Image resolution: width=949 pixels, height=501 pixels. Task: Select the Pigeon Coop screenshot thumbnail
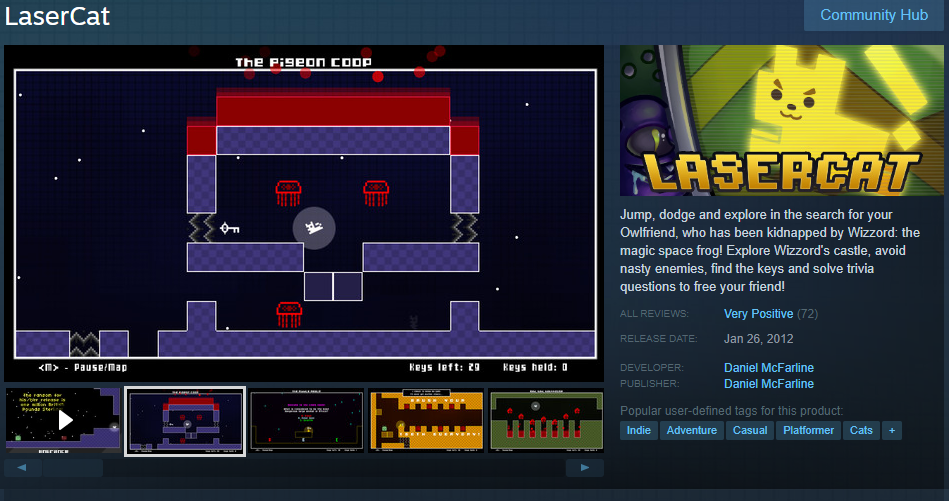(185, 421)
